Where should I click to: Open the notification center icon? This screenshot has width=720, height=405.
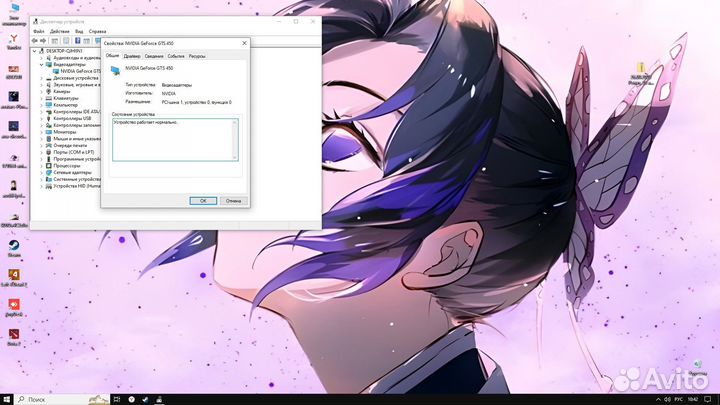[708, 399]
